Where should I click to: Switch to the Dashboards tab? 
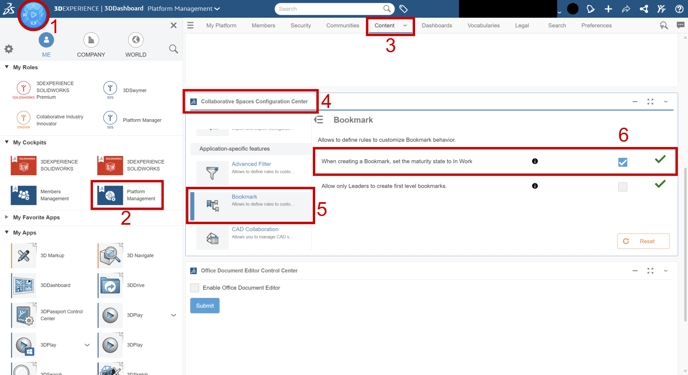pos(437,25)
